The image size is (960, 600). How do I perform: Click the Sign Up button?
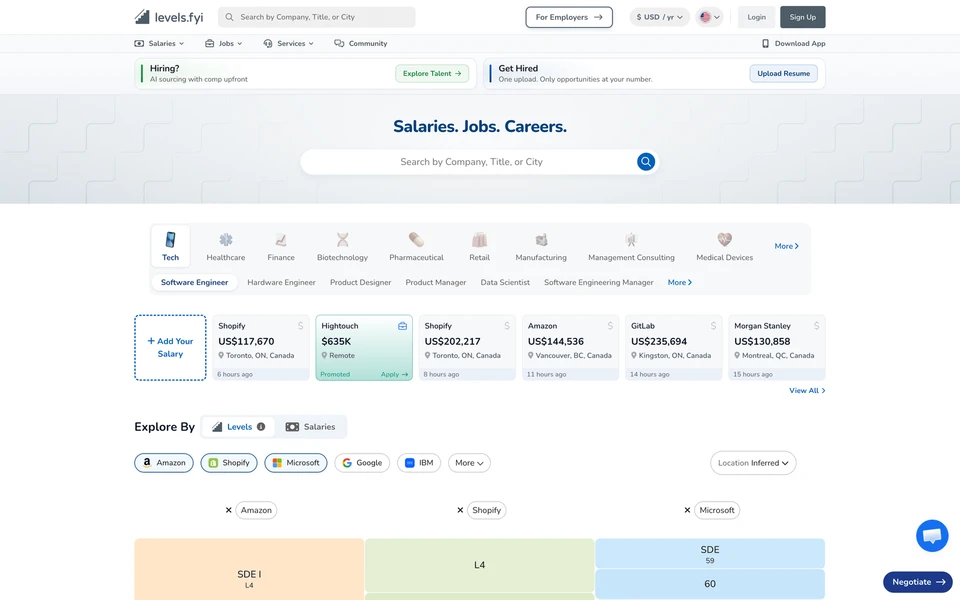point(803,17)
